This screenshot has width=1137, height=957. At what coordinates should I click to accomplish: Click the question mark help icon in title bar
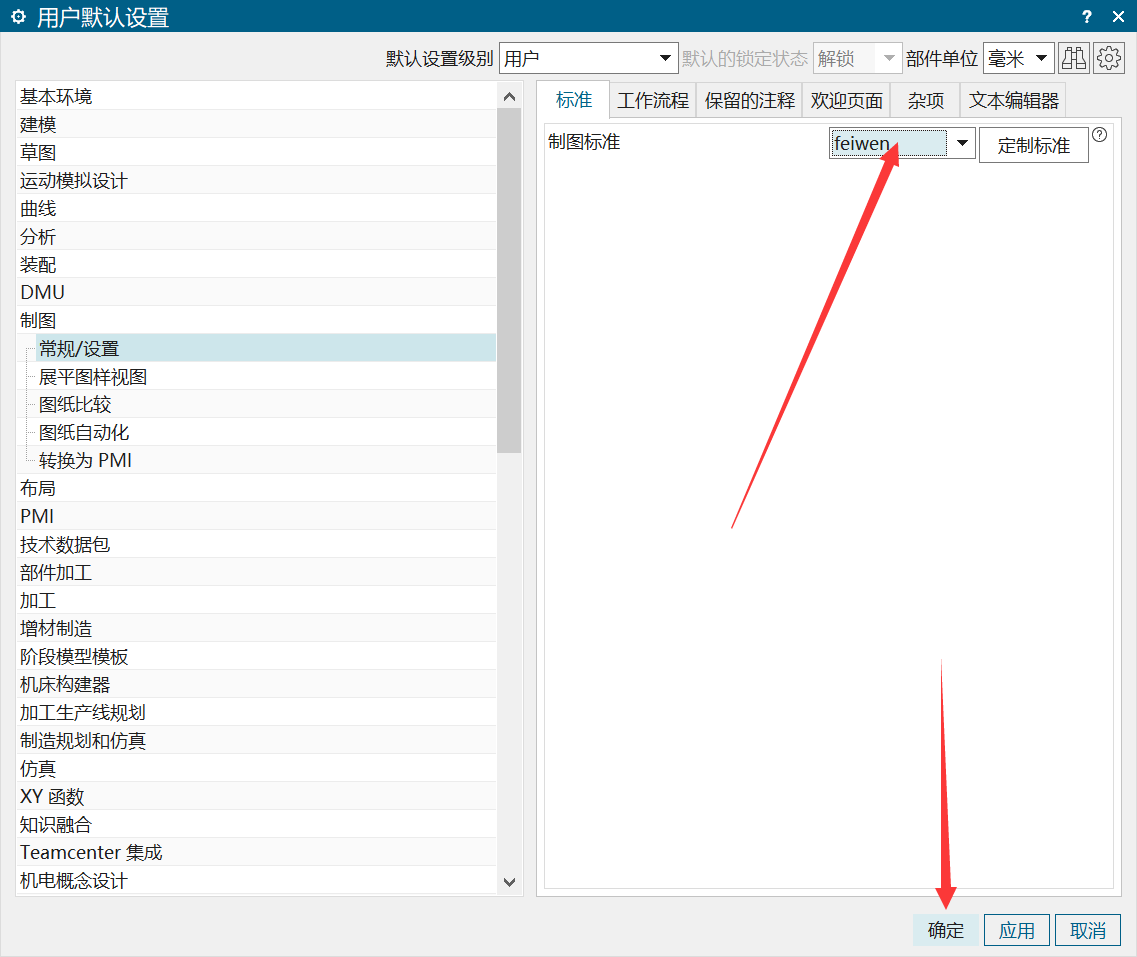point(1086,17)
